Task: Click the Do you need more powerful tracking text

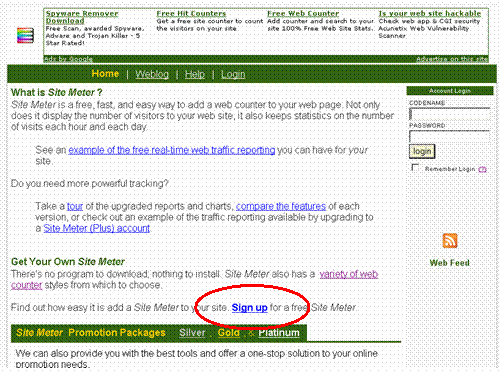Action: [x=90, y=184]
